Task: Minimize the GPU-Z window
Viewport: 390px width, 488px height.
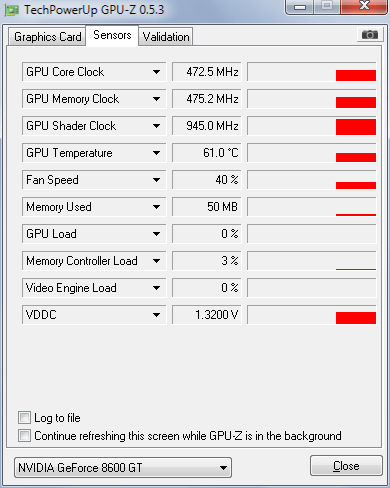Action: pos(300,7)
